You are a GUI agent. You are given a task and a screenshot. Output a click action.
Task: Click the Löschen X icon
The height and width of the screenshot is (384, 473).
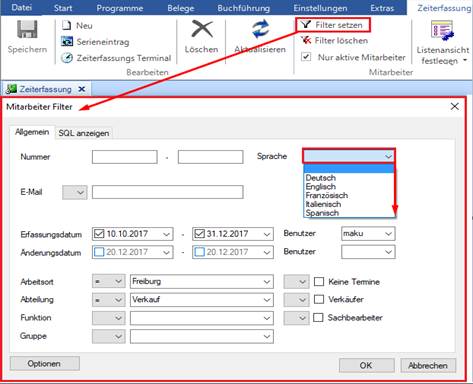click(x=202, y=29)
